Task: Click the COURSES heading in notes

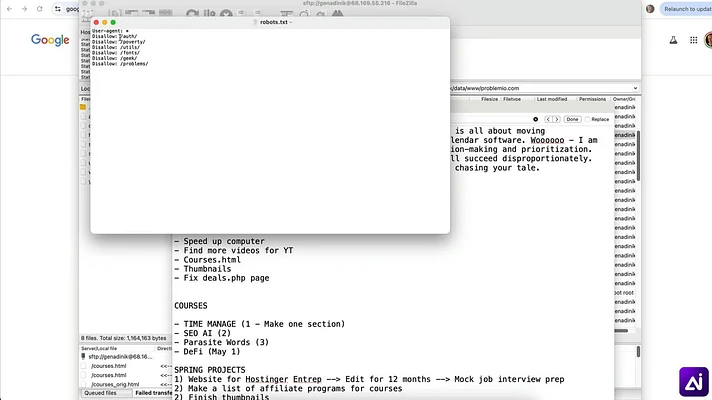Action: click(191, 306)
